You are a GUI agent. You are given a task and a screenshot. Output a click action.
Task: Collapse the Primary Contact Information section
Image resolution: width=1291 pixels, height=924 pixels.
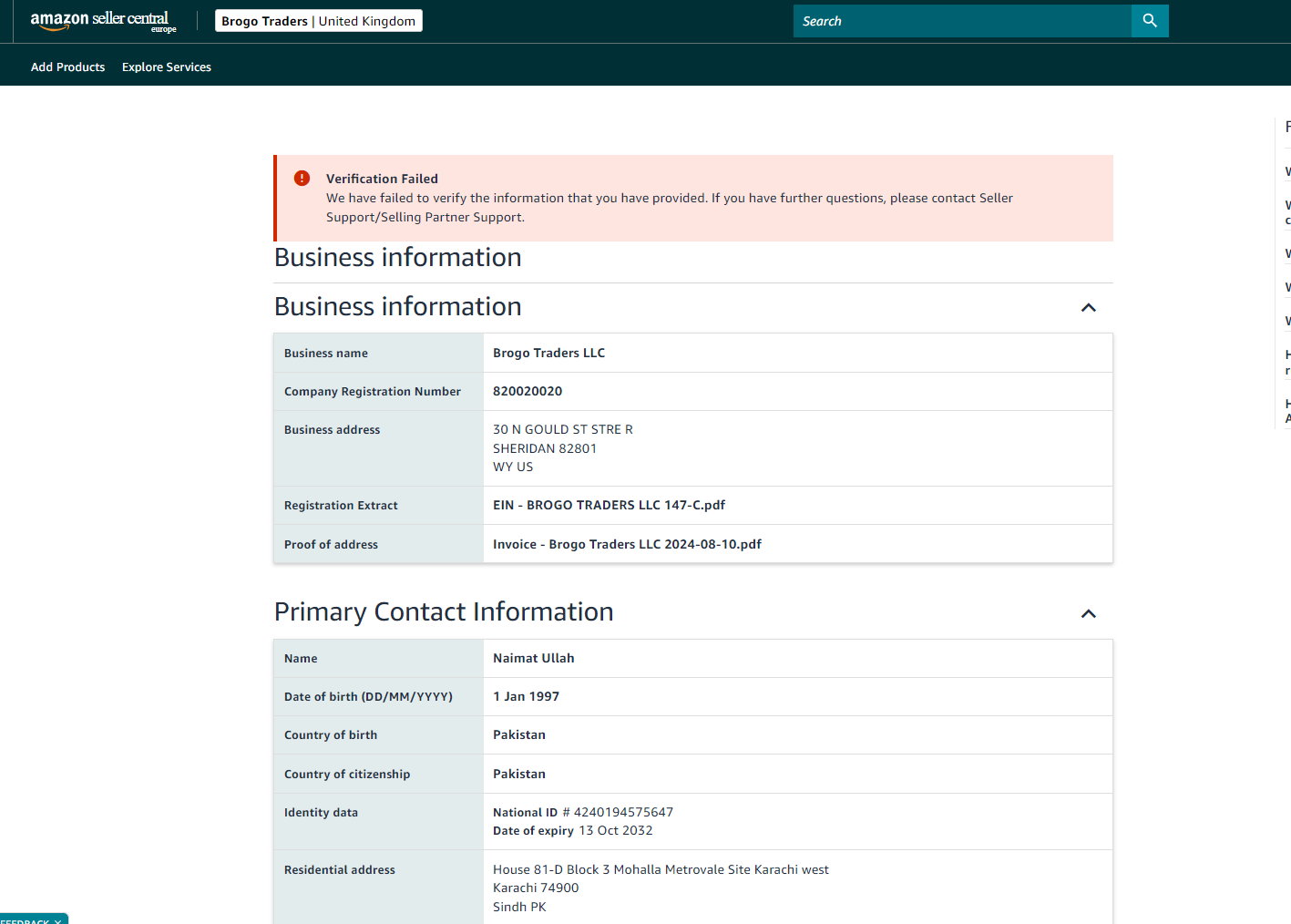tap(1088, 614)
